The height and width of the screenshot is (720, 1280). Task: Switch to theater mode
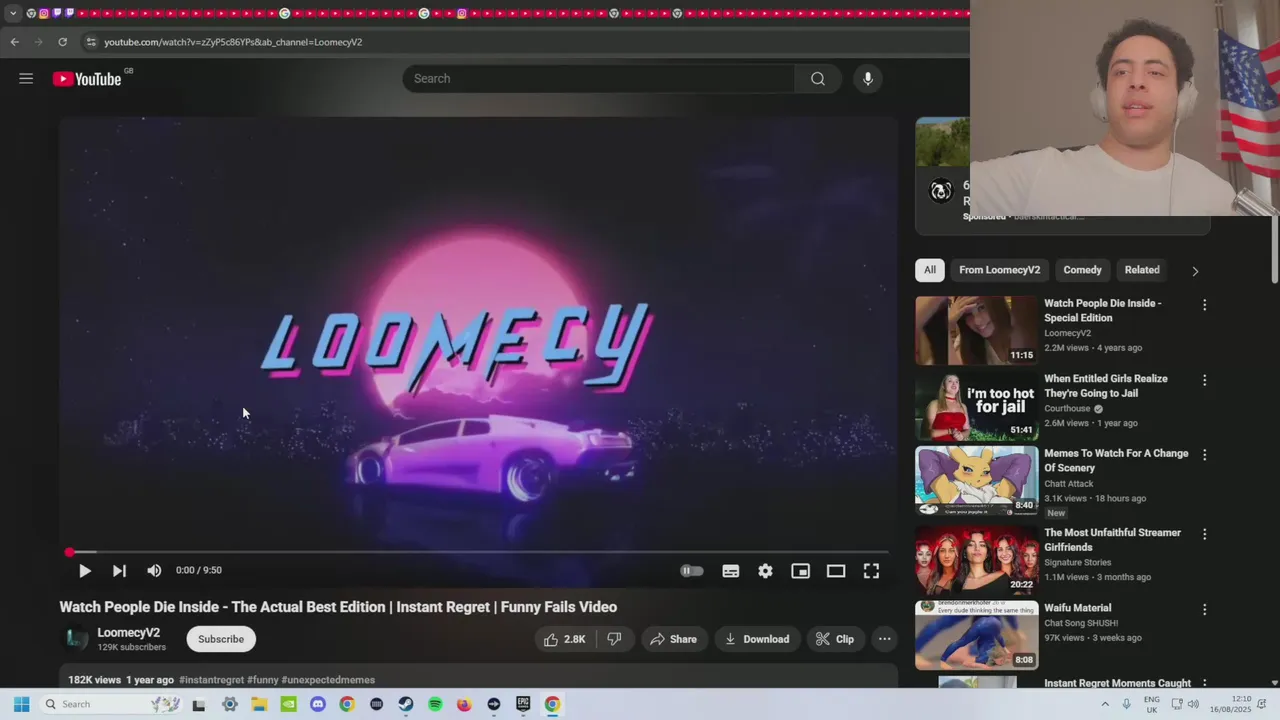tap(836, 570)
